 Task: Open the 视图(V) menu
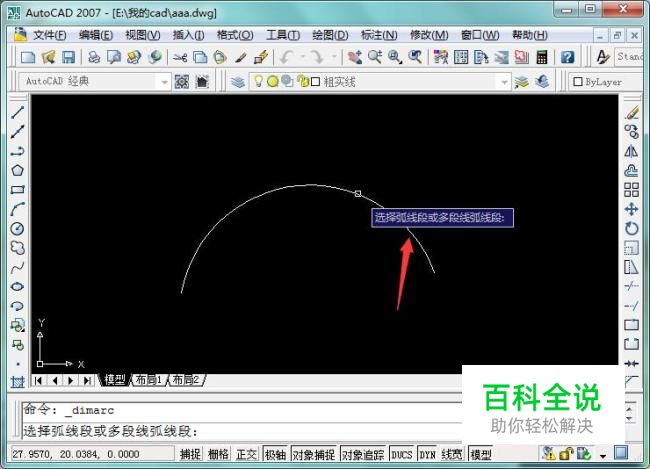click(x=143, y=35)
